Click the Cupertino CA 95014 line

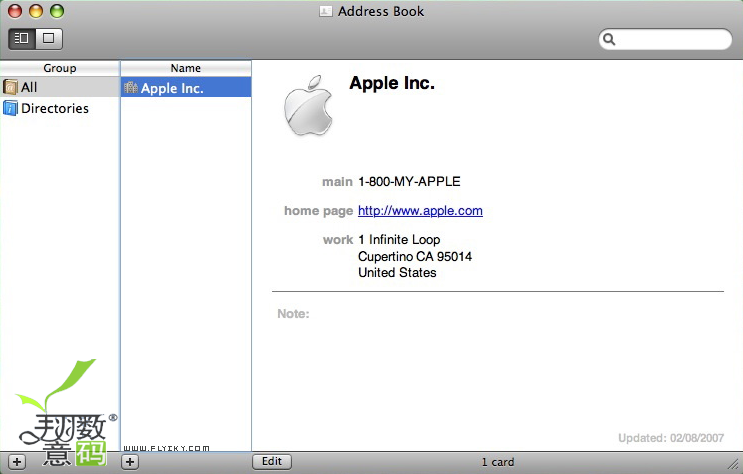tap(415, 256)
